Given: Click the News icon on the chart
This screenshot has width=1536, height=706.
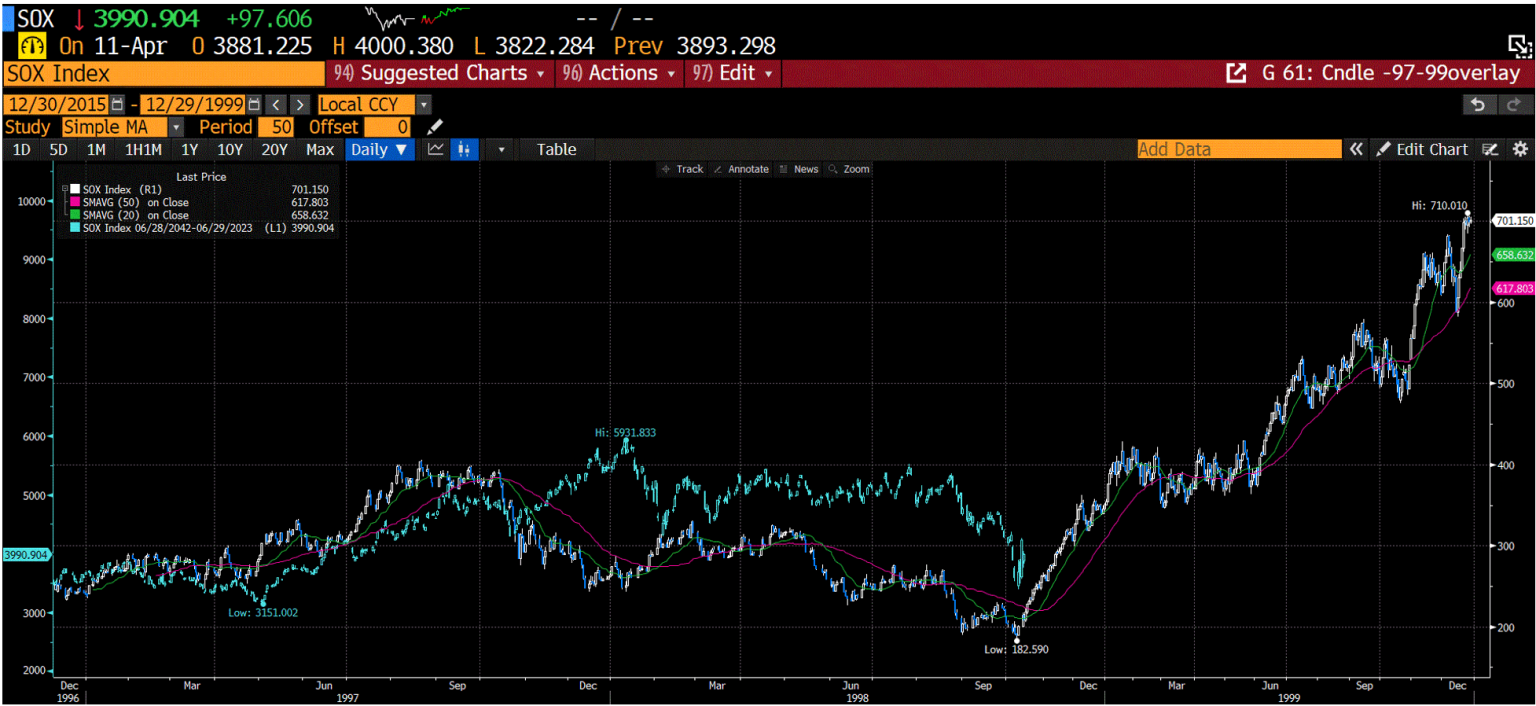Looking at the screenshot, I should point(800,169).
